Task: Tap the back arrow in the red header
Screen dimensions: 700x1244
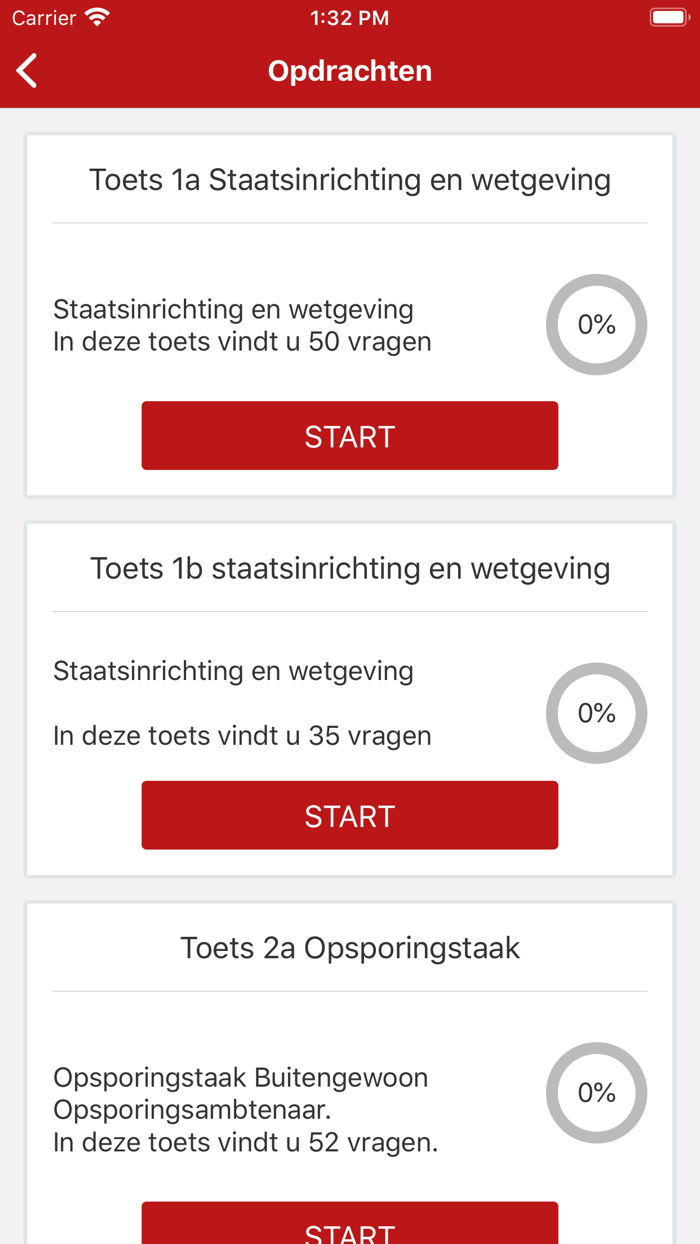Action: (25, 71)
